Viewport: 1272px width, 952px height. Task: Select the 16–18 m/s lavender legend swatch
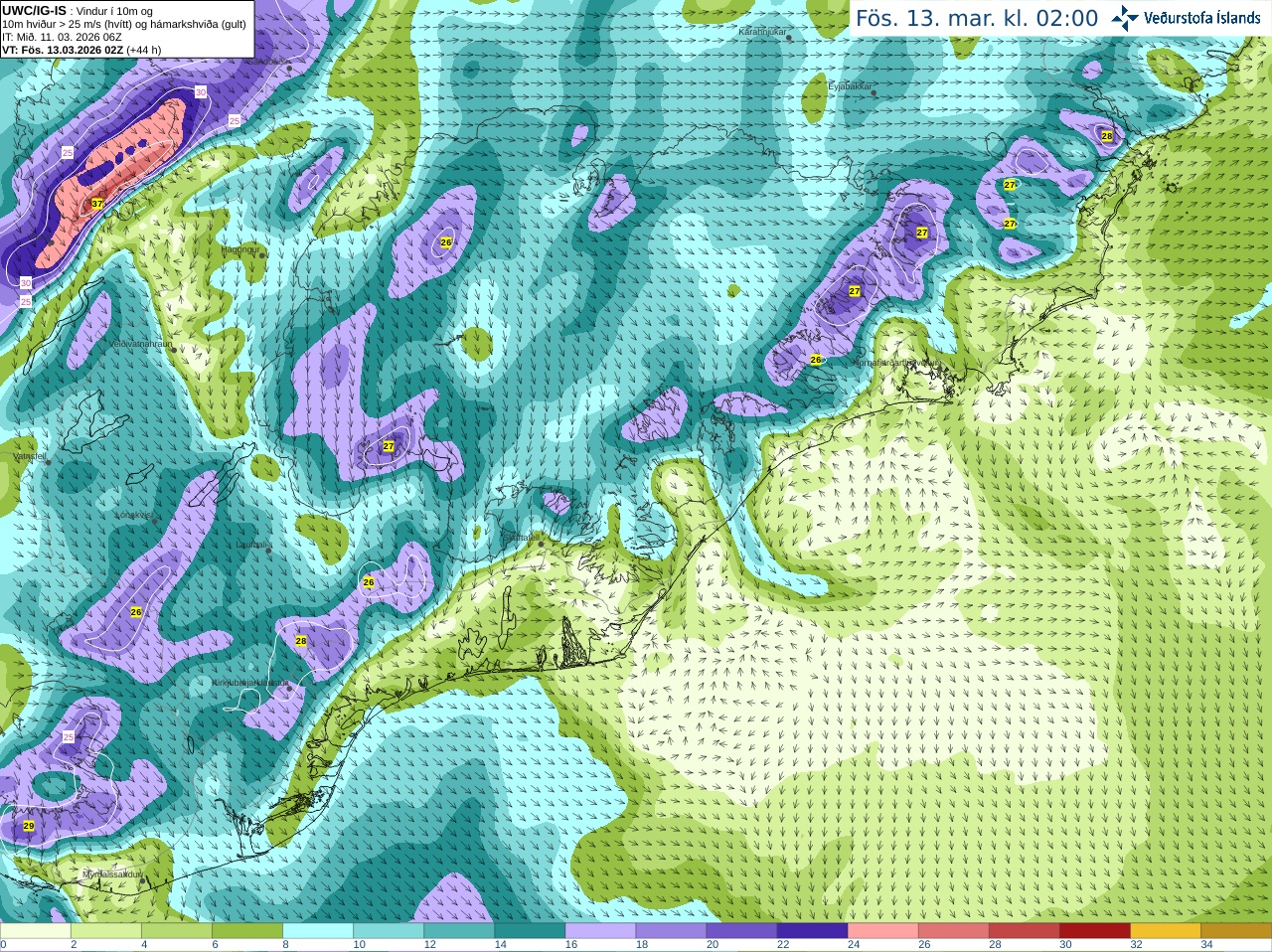(x=600, y=931)
